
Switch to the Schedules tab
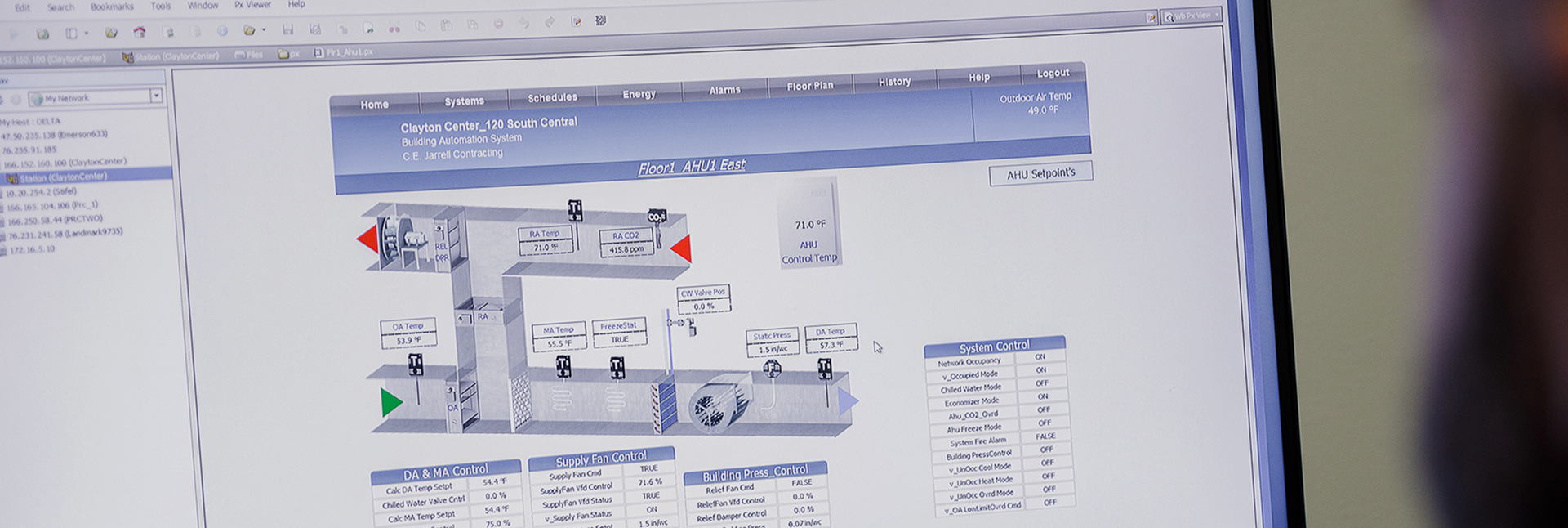552,97
